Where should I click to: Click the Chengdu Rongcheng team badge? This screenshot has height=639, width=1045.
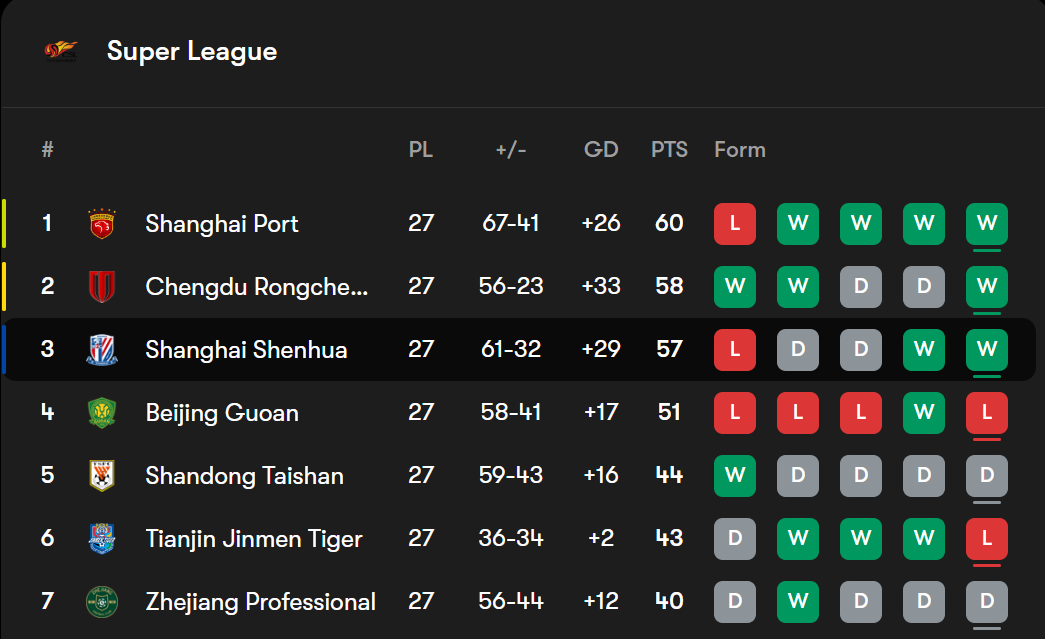click(x=102, y=287)
